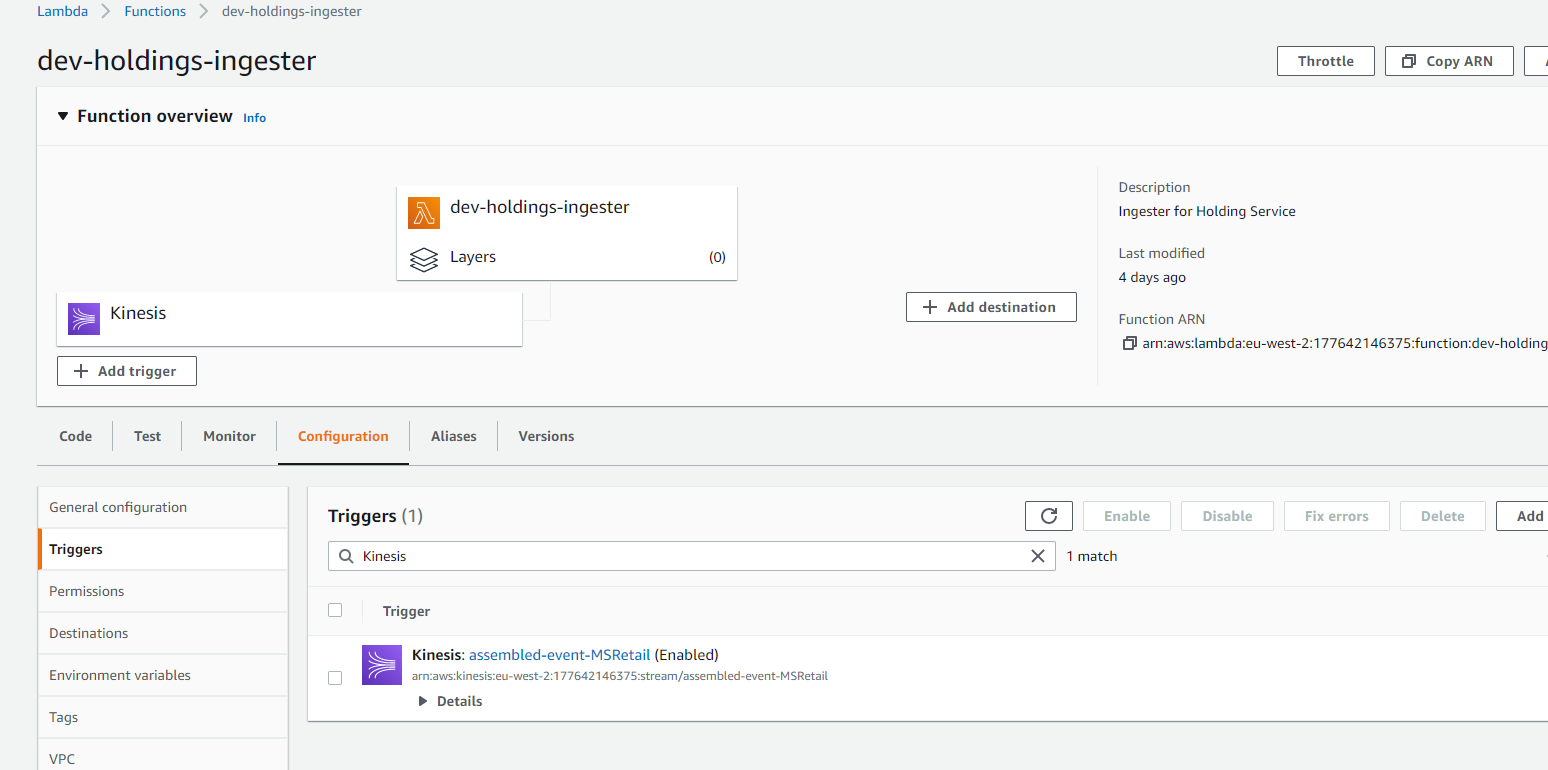The width and height of the screenshot is (1548, 770).
Task: Copy Function ARN using copy icon
Action: tap(1129, 343)
